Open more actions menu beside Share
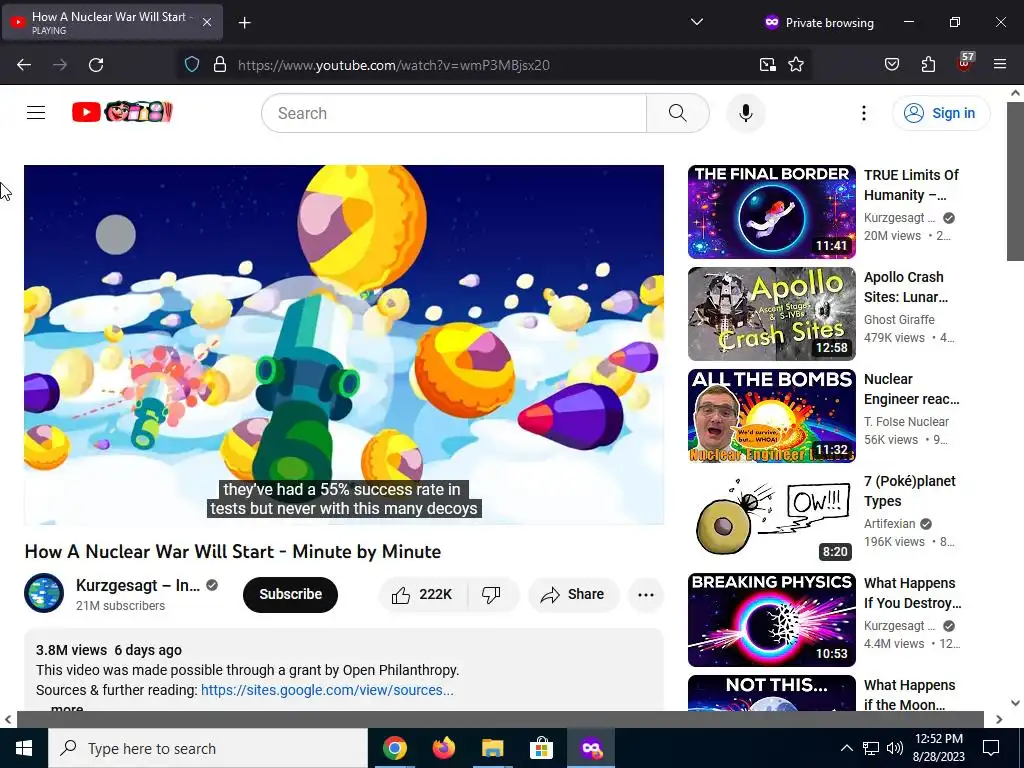The image size is (1024, 768). (x=645, y=594)
